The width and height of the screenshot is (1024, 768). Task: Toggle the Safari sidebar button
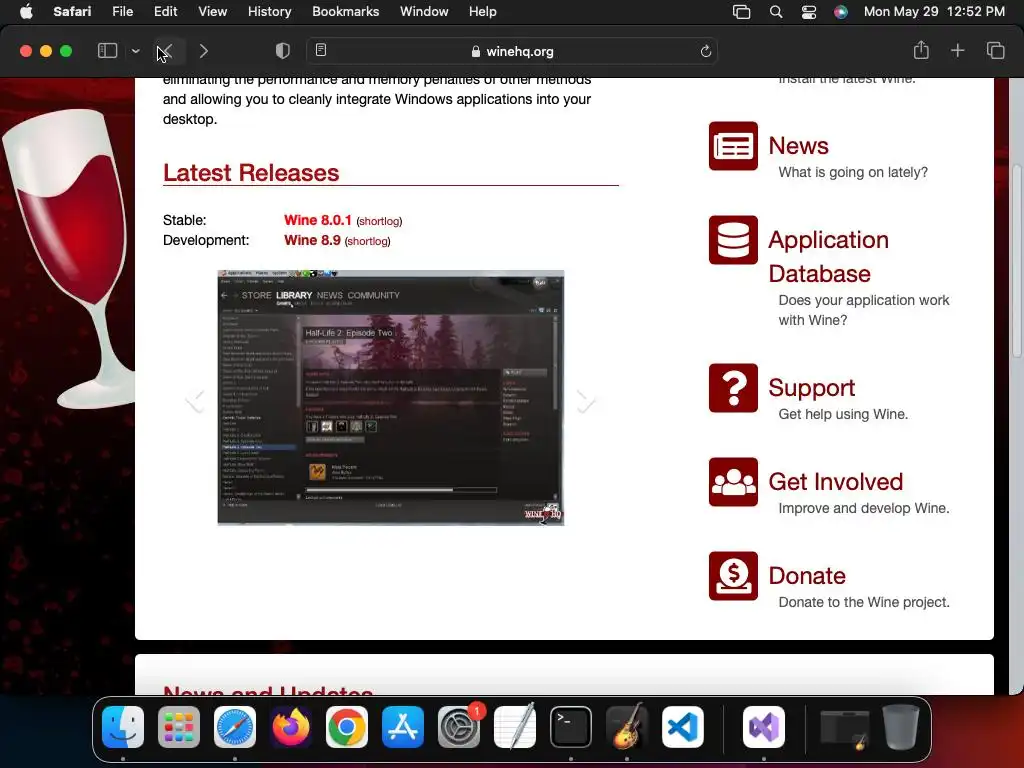(x=107, y=51)
